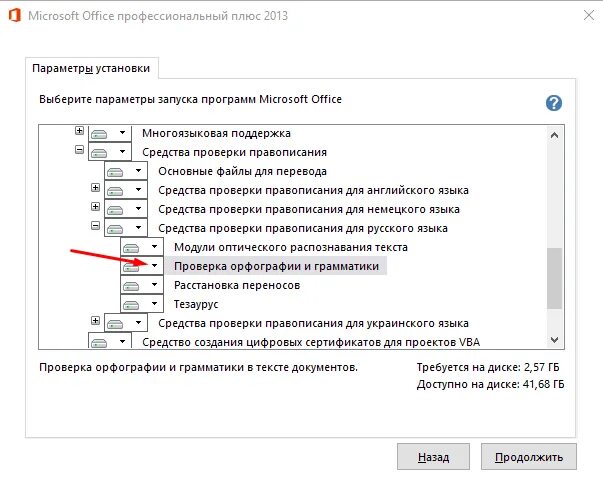Select the Параметры установки tab

click(x=91, y=68)
